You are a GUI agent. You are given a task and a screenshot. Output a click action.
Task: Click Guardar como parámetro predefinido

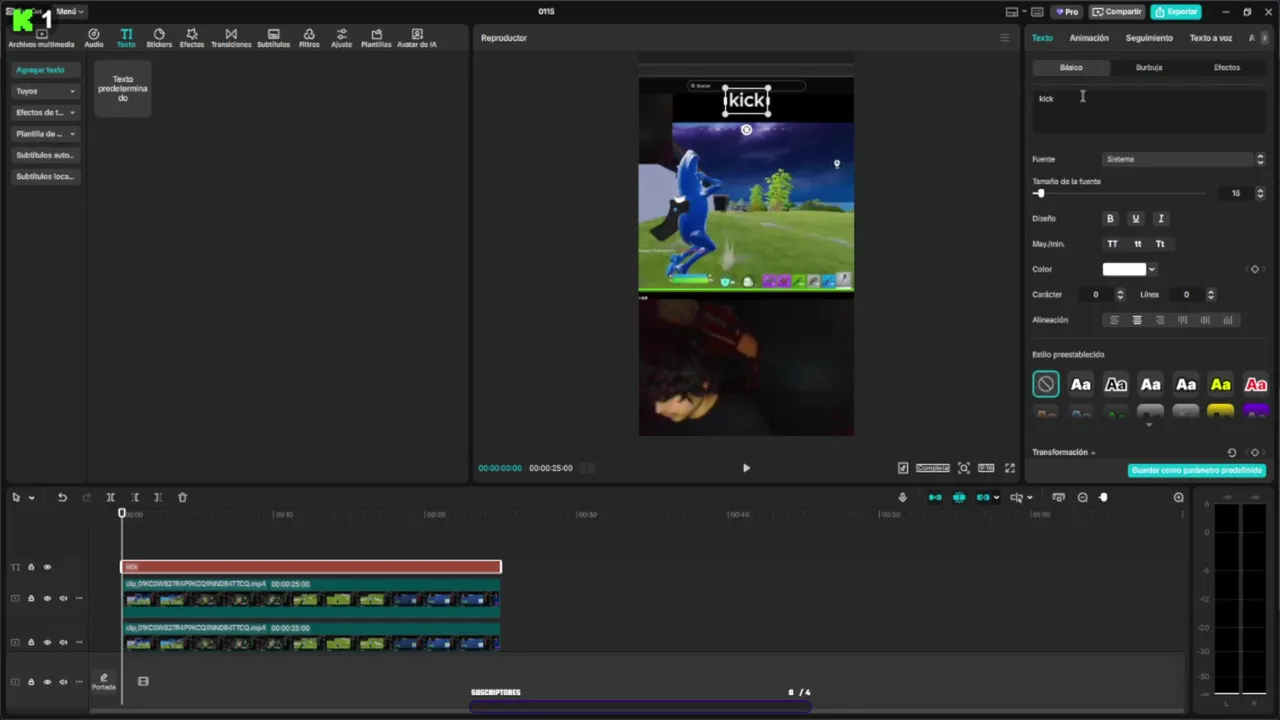click(1196, 470)
